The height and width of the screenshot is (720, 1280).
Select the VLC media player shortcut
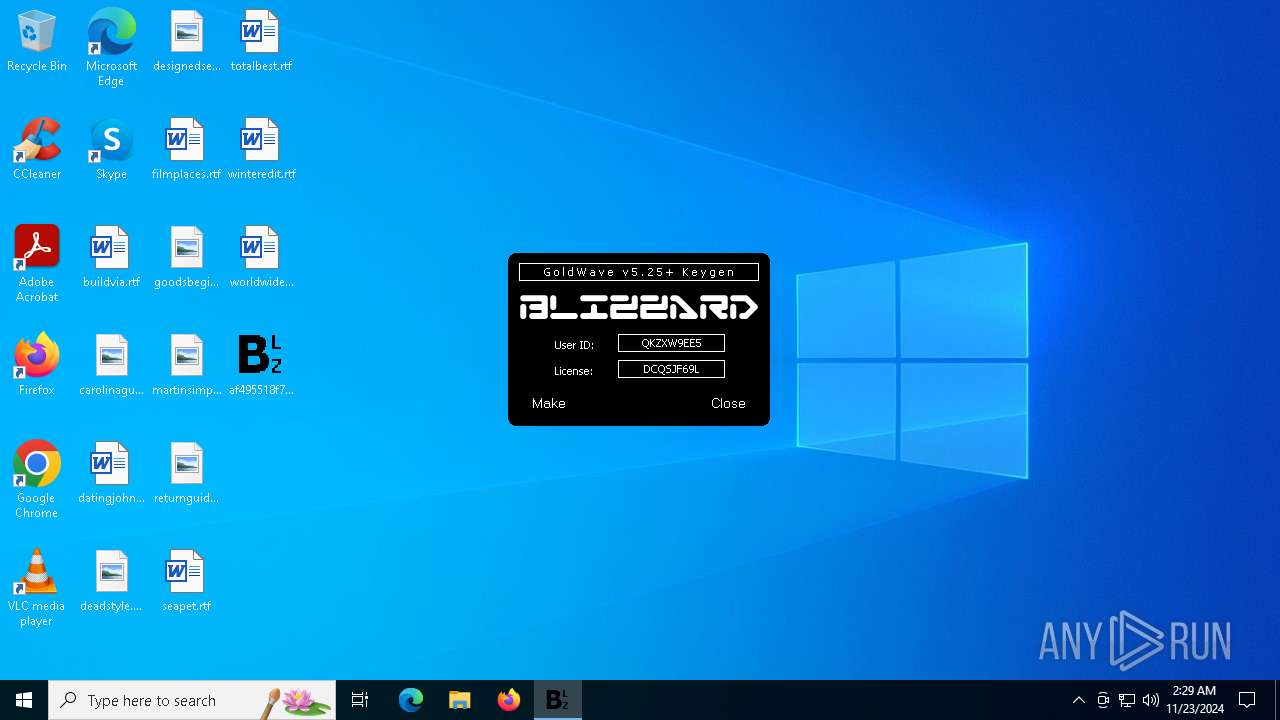click(37, 588)
